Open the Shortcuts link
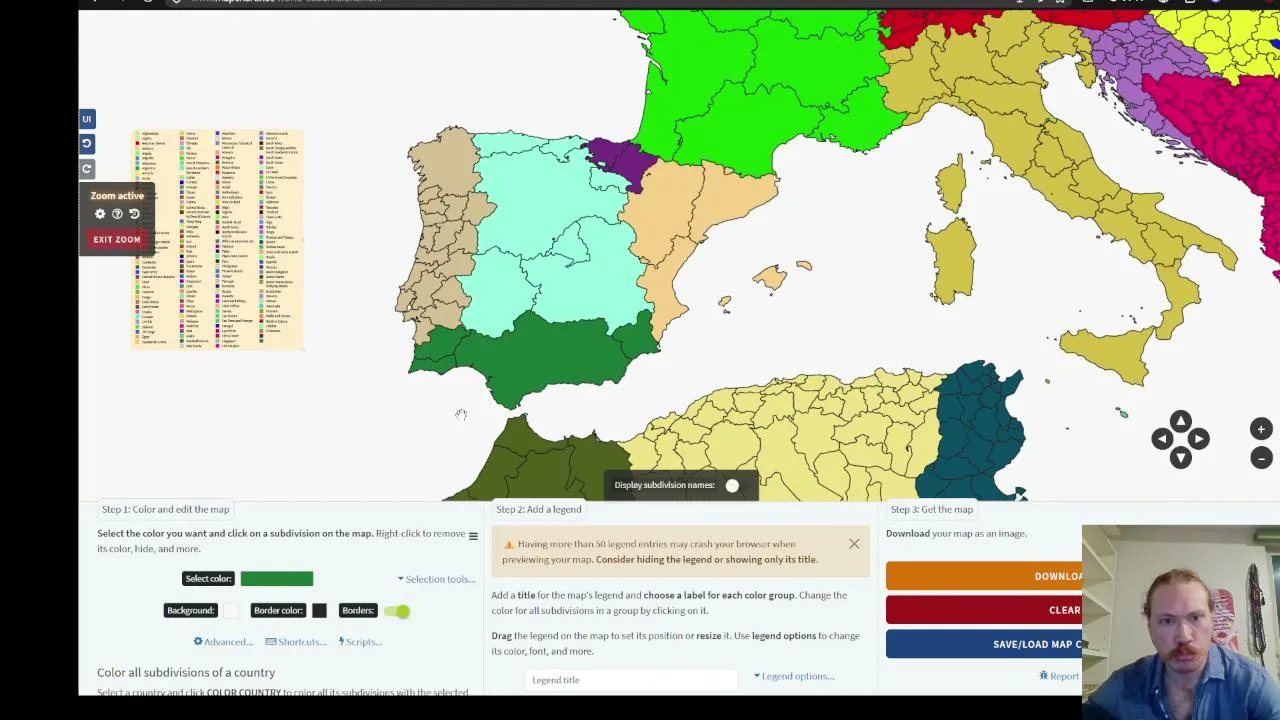 pos(296,642)
